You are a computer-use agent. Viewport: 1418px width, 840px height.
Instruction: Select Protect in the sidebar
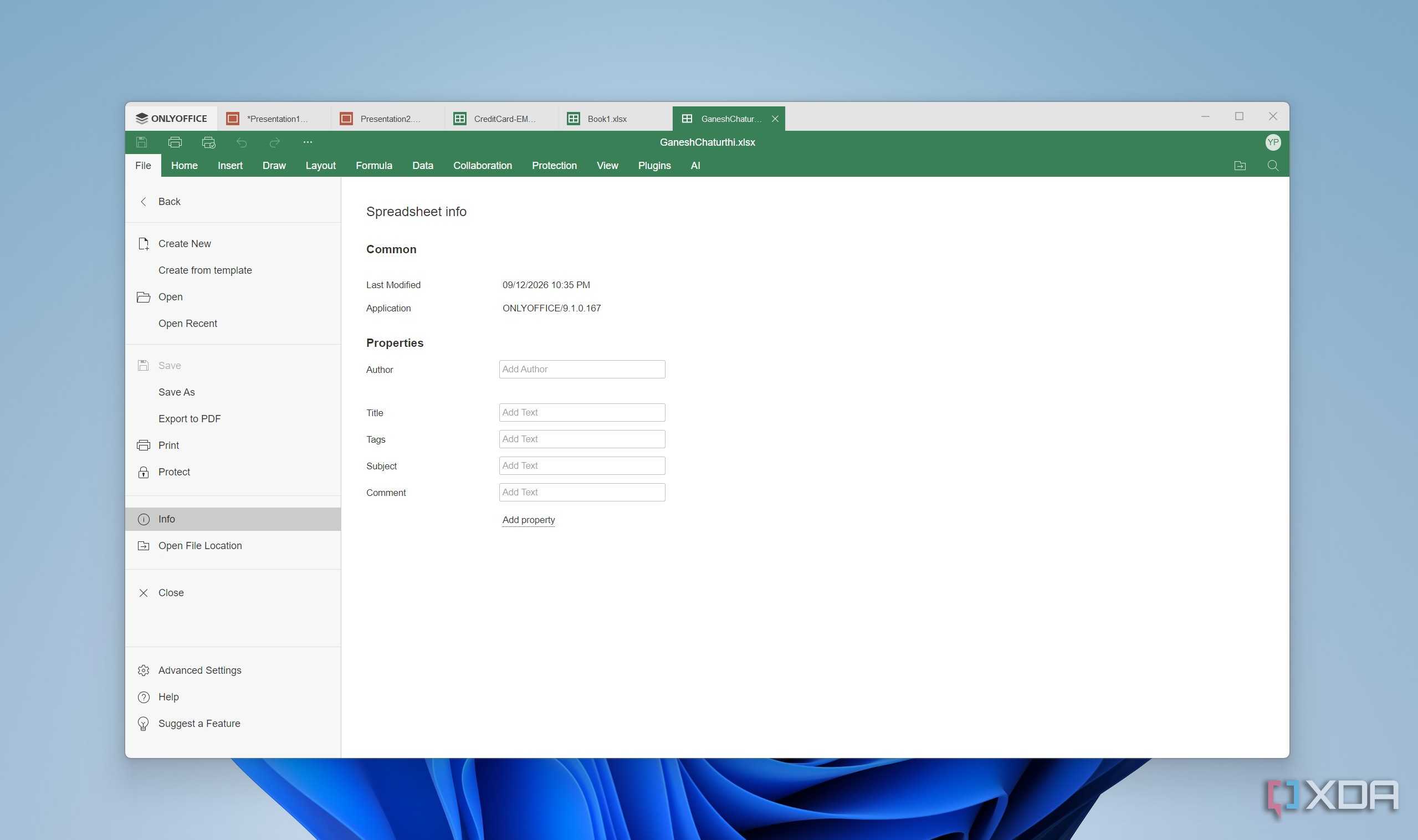pyautogui.click(x=233, y=472)
